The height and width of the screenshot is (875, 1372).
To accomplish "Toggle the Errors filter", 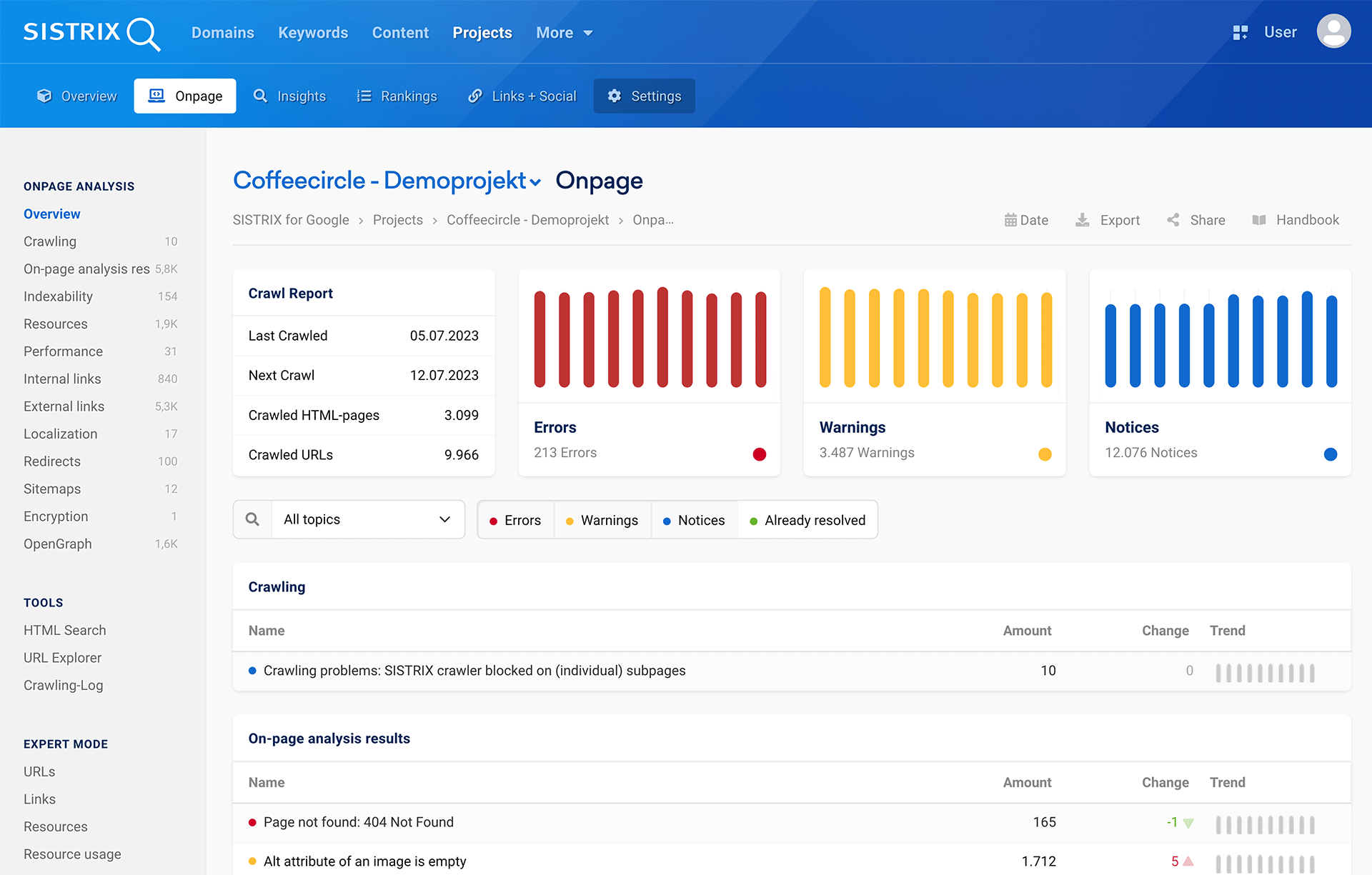I will [x=515, y=520].
